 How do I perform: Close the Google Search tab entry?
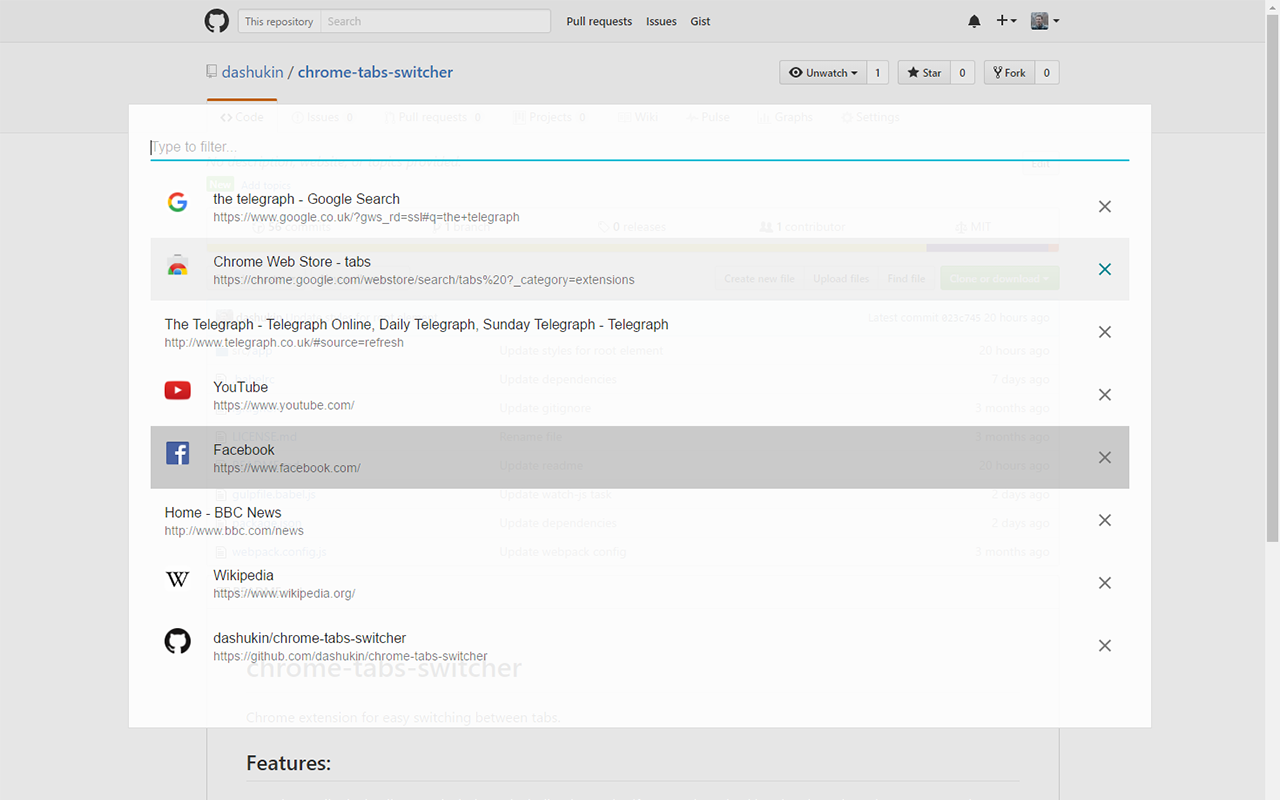click(x=1105, y=207)
